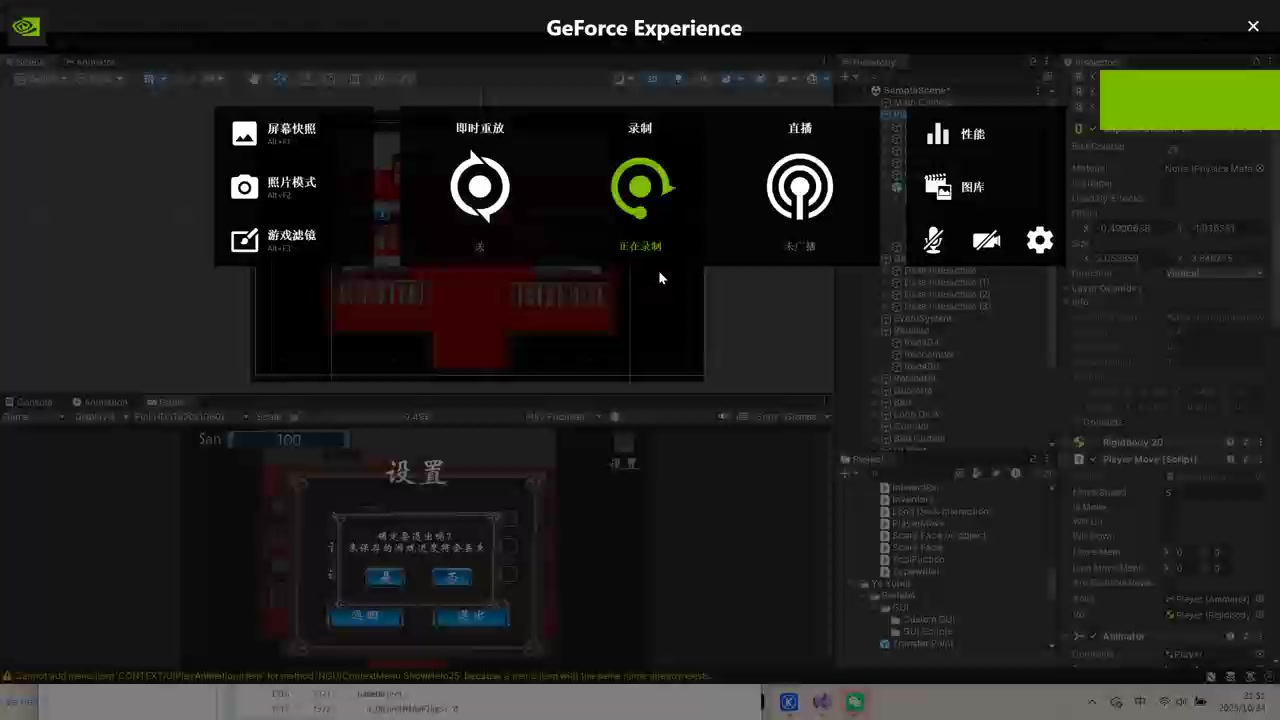
Task: Toggle the muted microphone
Action: [933, 240]
